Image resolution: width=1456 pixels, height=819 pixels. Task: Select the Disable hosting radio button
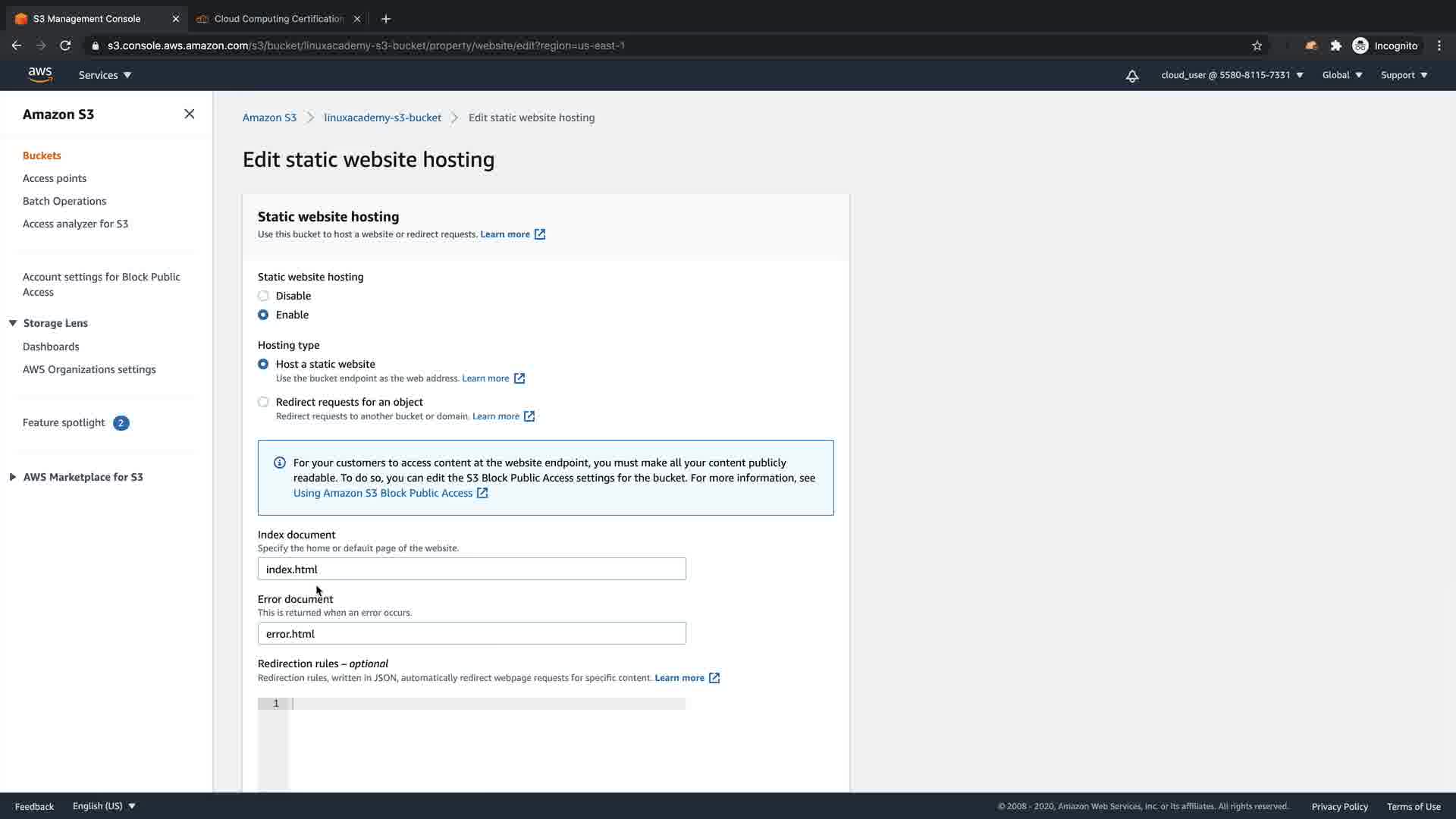(263, 296)
